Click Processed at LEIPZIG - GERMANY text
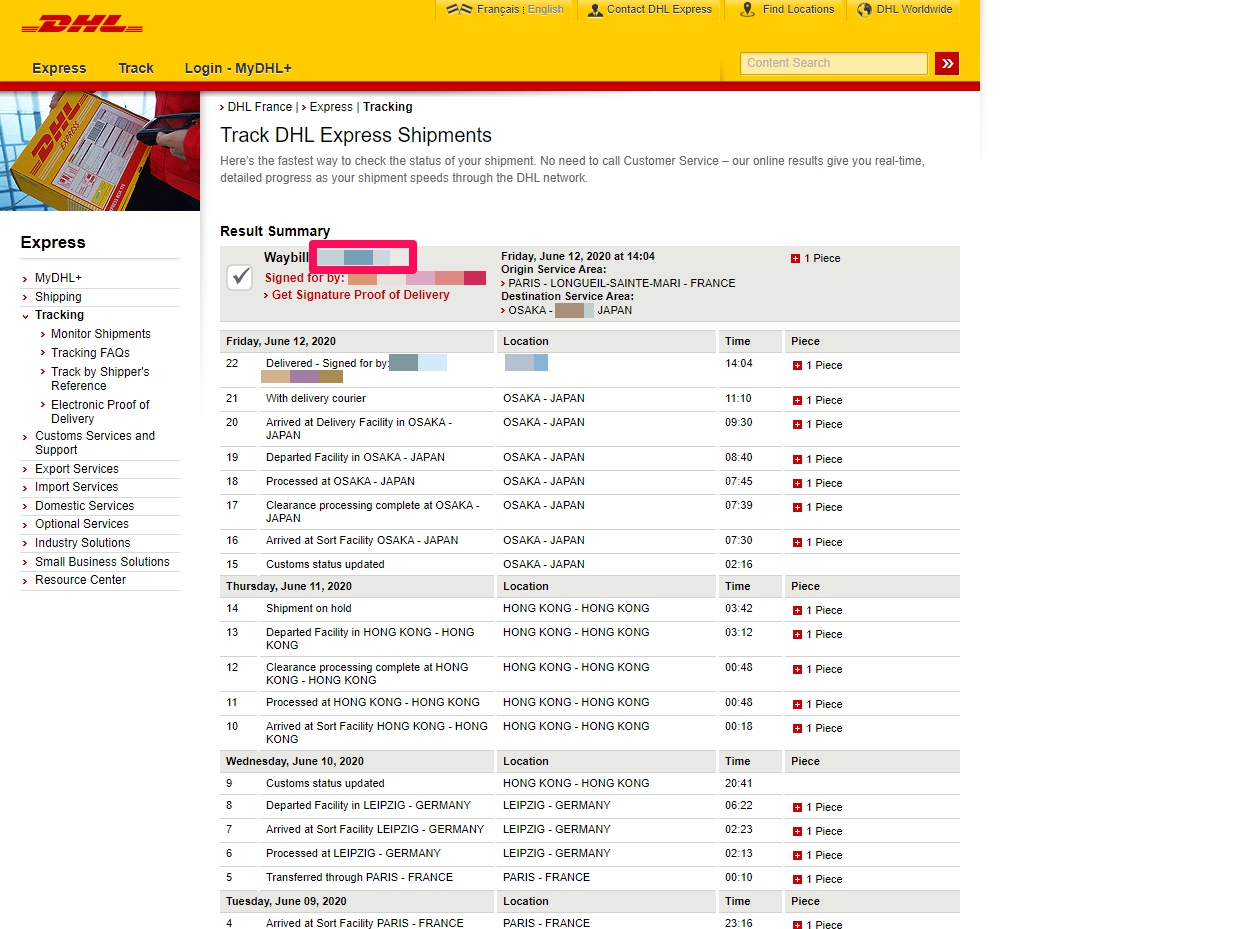The width and height of the screenshot is (1241, 929). 353,854
